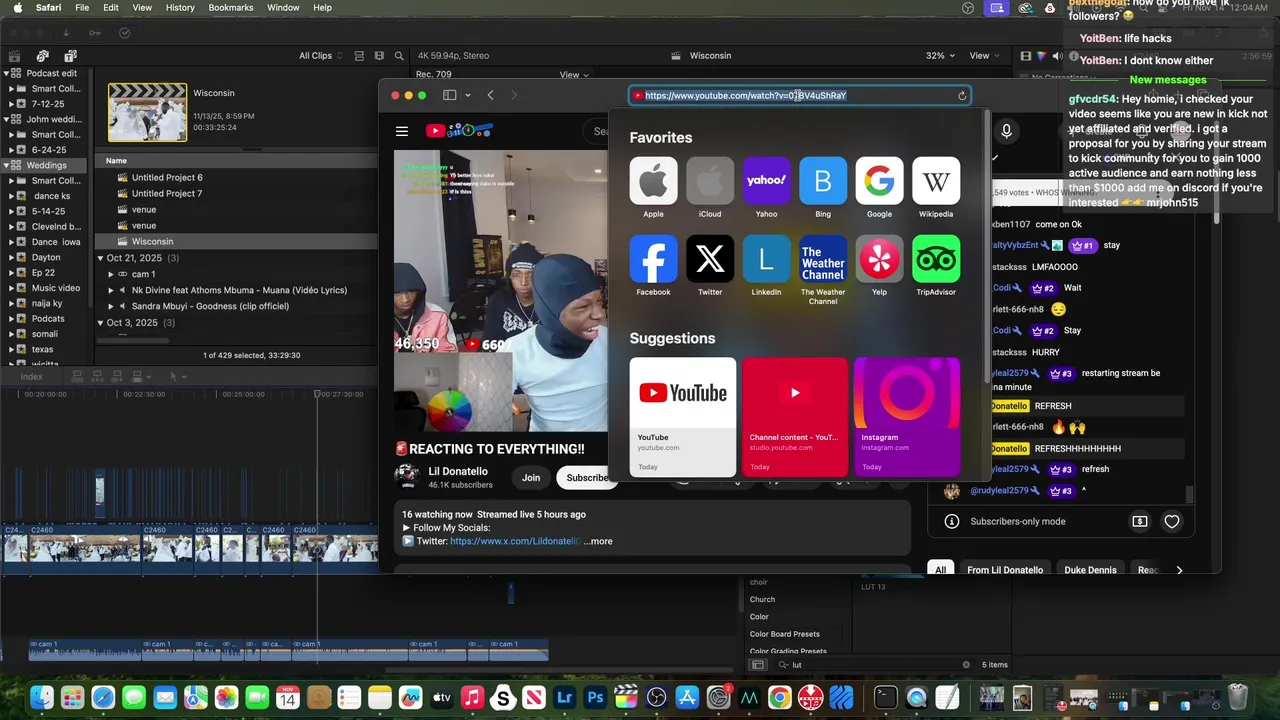Expand the Dayton event
This screenshot has height=720, width=1280.
pyautogui.click(x=12, y=257)
